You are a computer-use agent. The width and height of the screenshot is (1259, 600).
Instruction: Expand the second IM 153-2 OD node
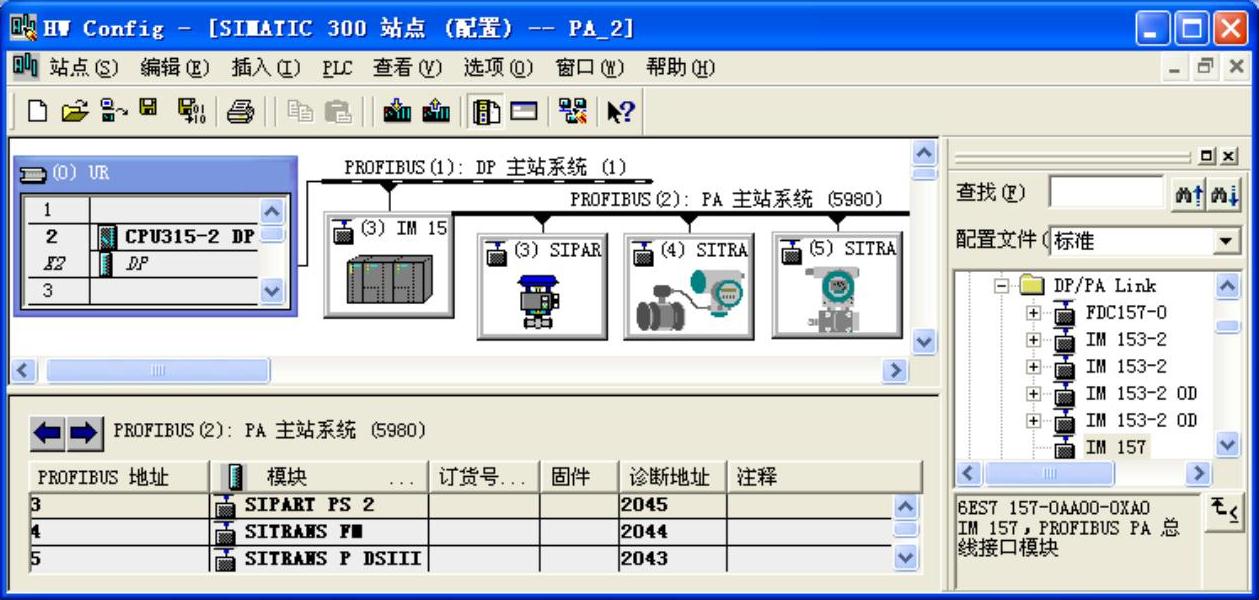(x=1033, y=421)
